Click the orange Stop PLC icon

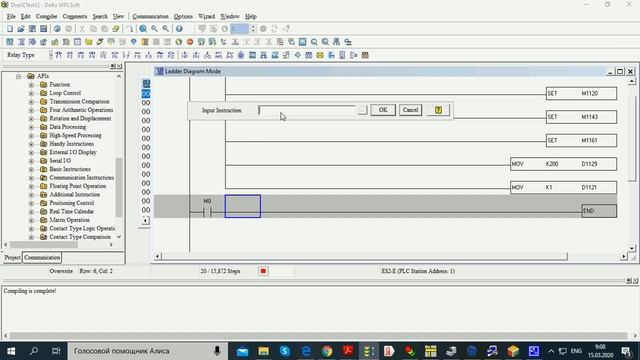point(190,42)
